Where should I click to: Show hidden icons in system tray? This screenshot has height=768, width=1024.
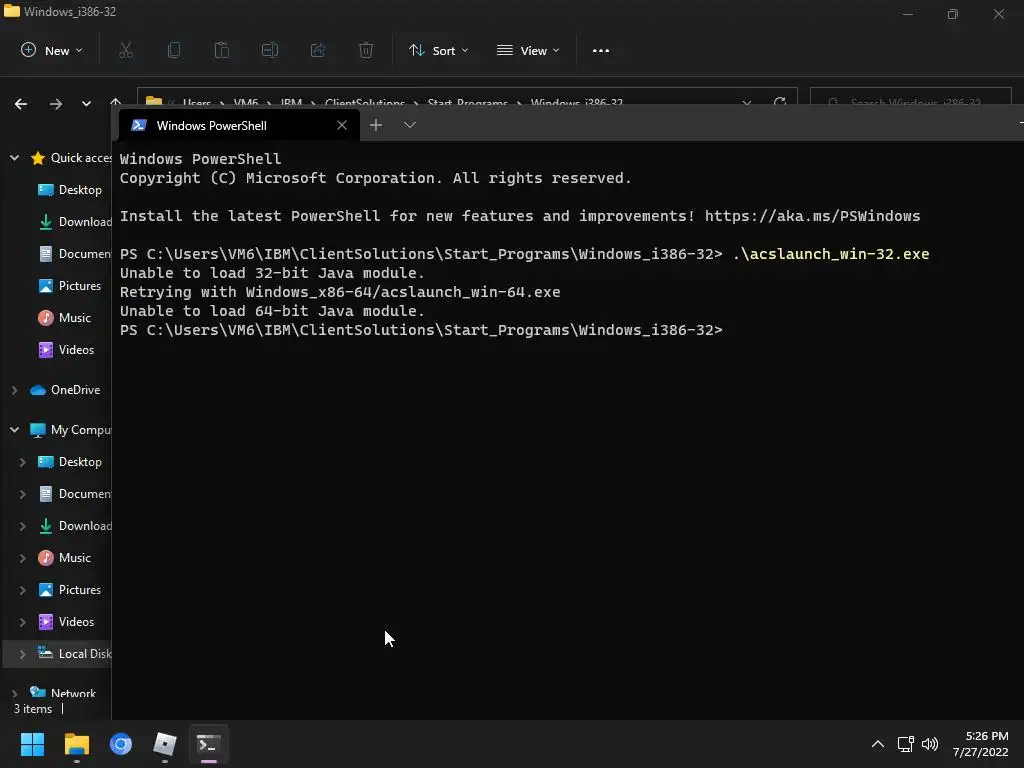point(878,744)
